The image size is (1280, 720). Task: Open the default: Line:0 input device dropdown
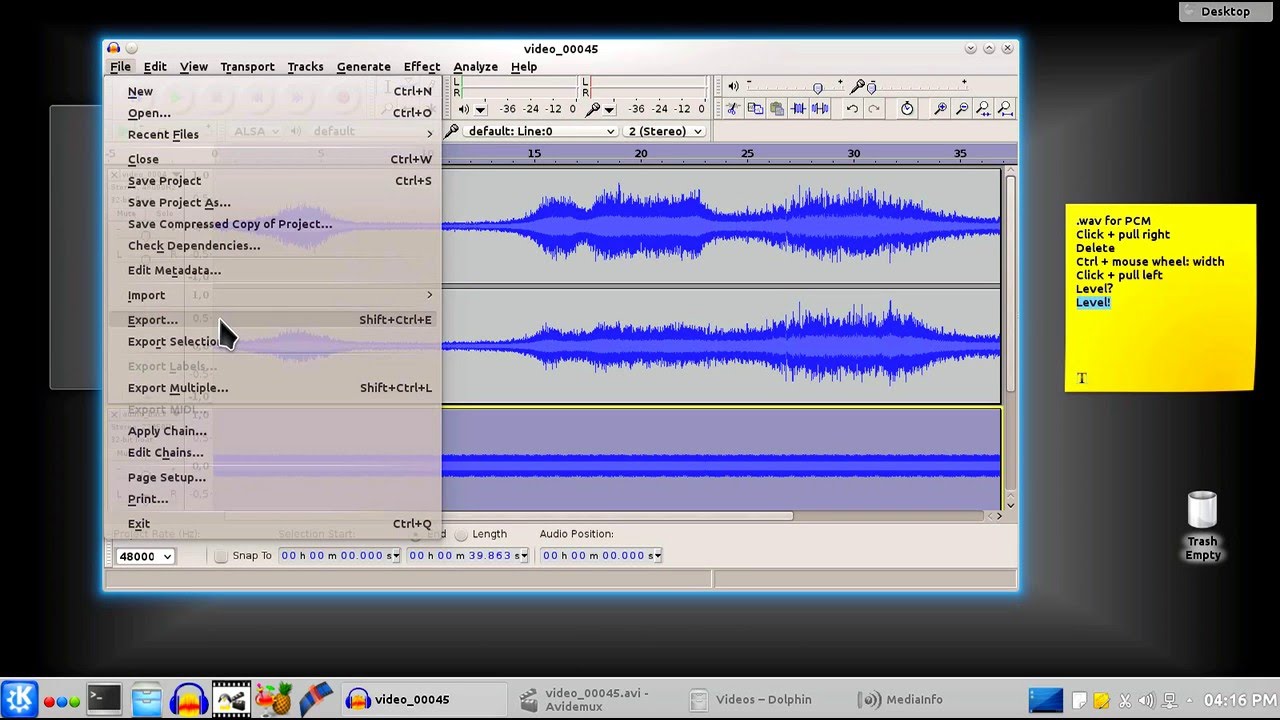click(x=540, y=131)
